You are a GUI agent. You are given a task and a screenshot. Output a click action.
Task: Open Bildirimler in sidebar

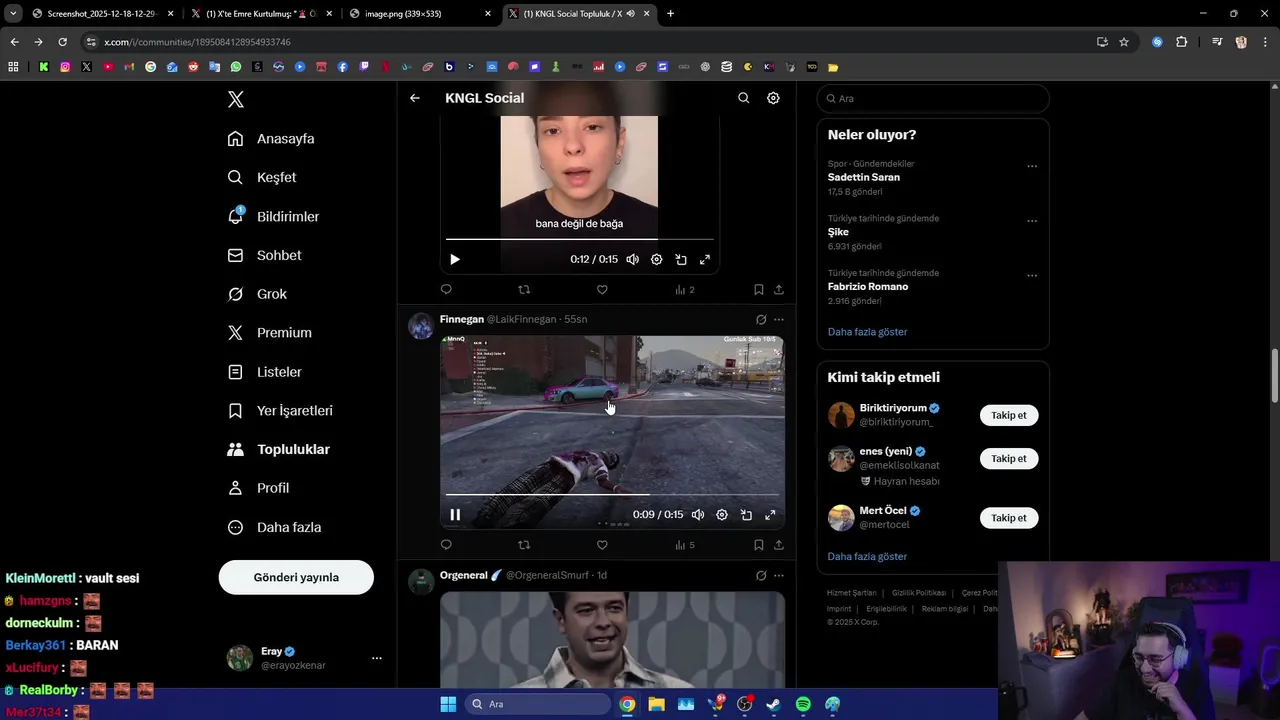[x=273, y=216]
